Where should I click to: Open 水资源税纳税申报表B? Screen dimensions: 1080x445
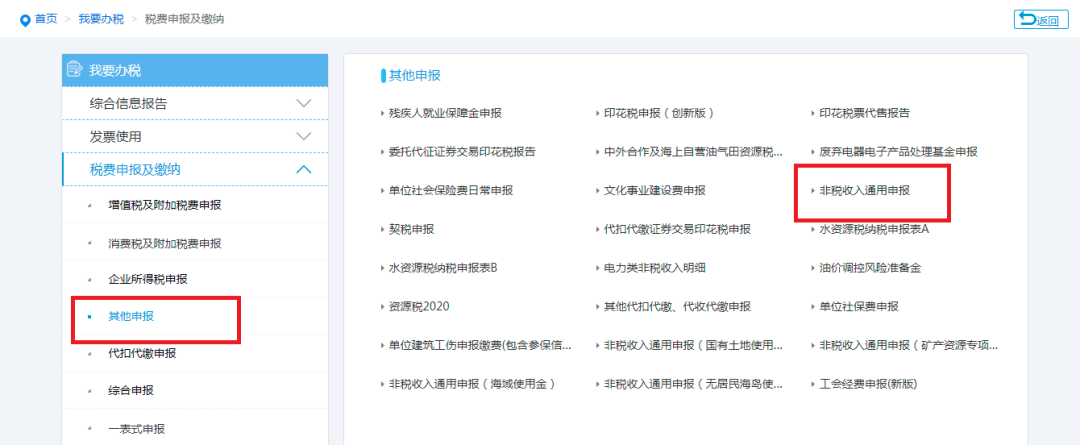pos(443,268)
